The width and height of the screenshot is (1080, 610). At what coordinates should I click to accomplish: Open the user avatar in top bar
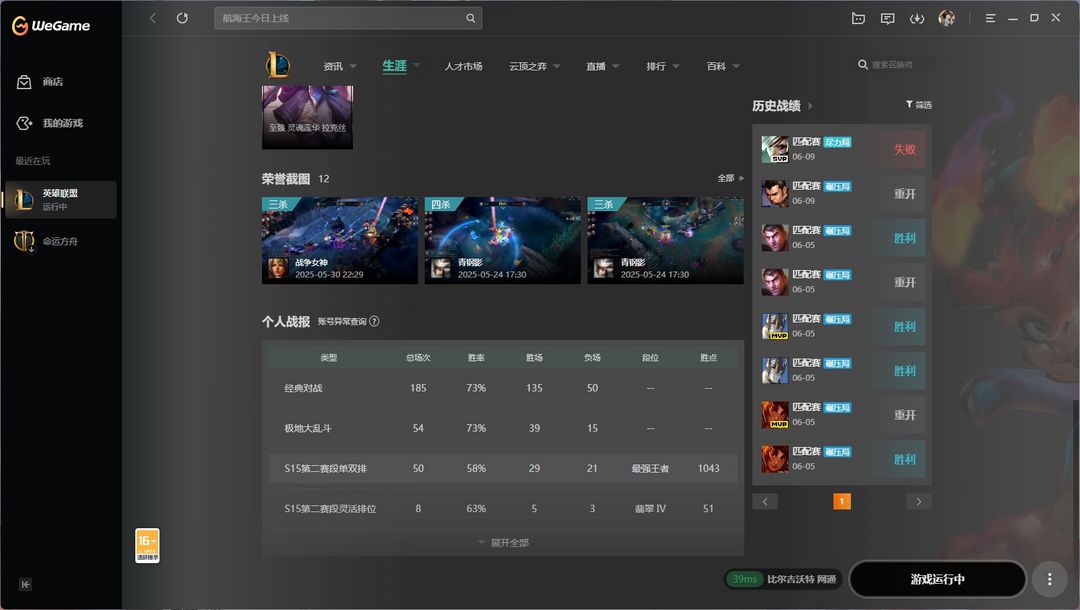coord(946,19)
